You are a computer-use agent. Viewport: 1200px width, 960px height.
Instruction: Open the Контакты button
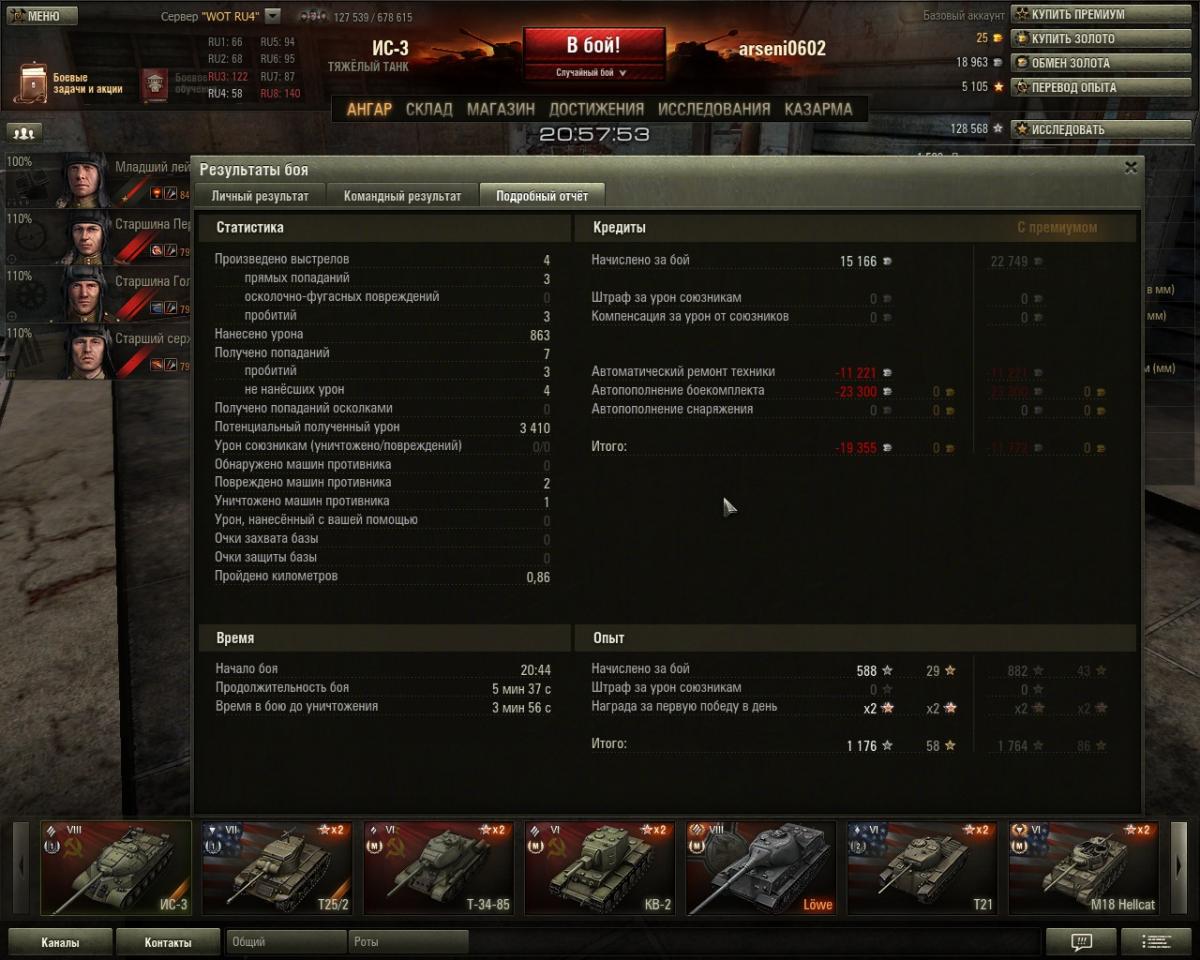[x=168, y=942]
